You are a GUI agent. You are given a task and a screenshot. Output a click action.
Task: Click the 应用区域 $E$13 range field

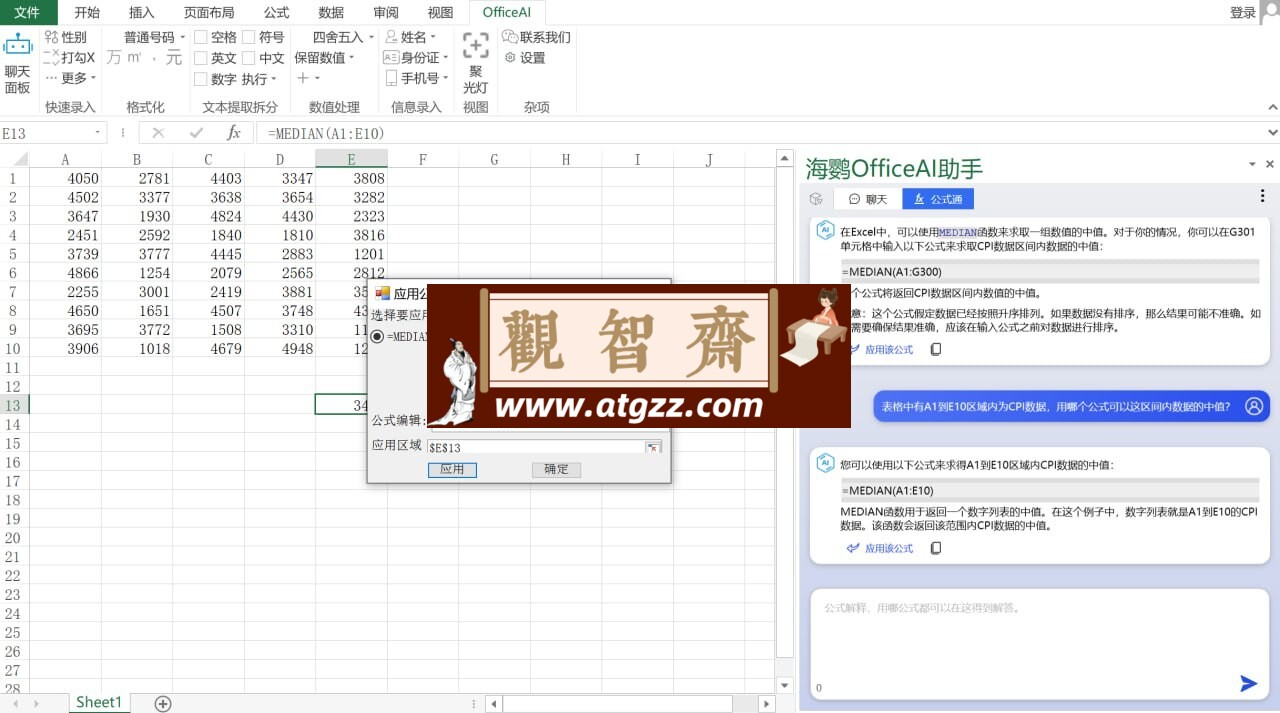(x=536, y=447)
